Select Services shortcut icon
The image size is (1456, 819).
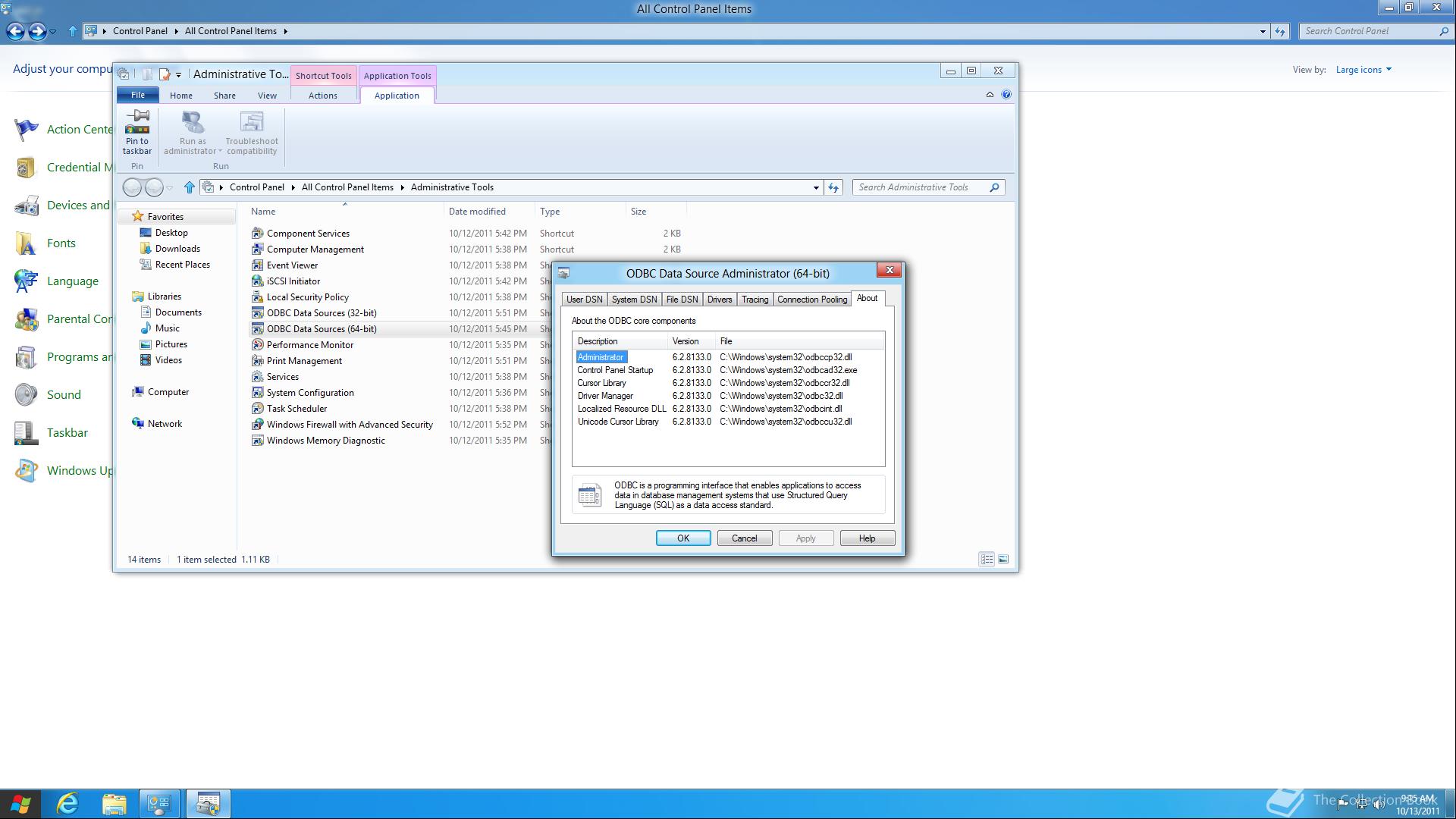(x=258, y=377)
